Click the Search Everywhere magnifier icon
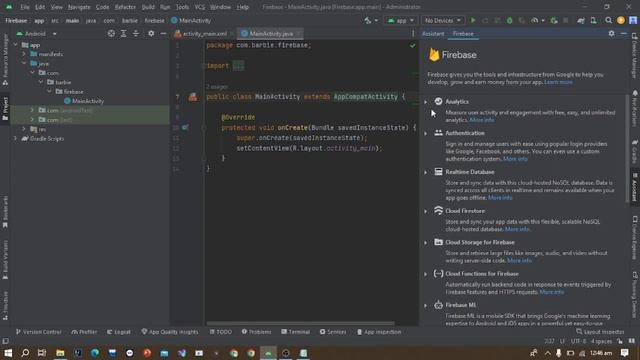 (x=609, y=20)
